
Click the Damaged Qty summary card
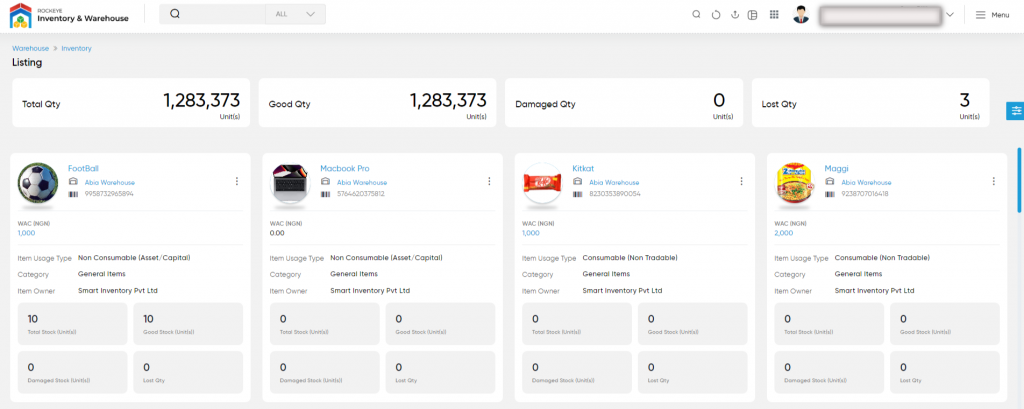tap(624, 103)
